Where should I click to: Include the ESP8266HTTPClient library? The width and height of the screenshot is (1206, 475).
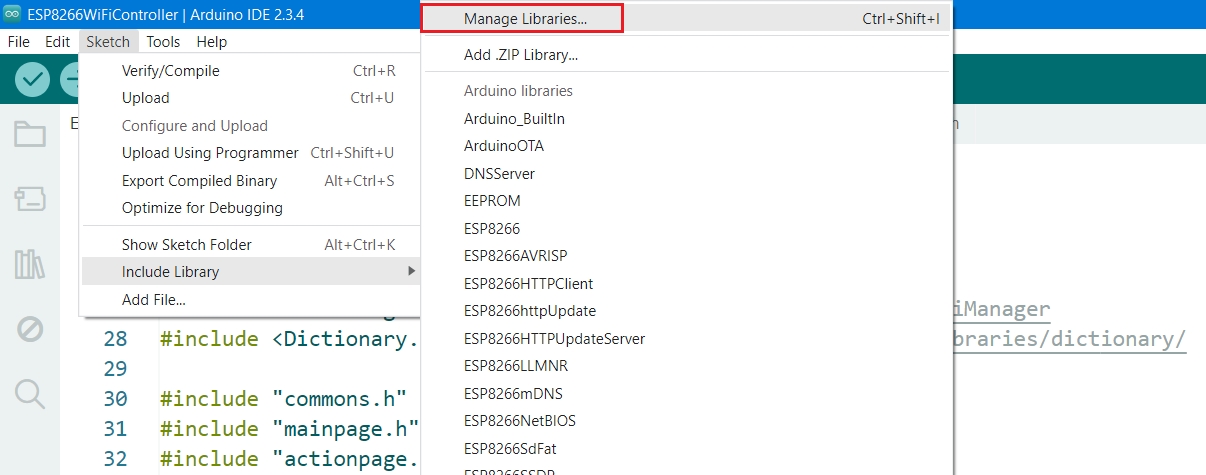(529, 283)
